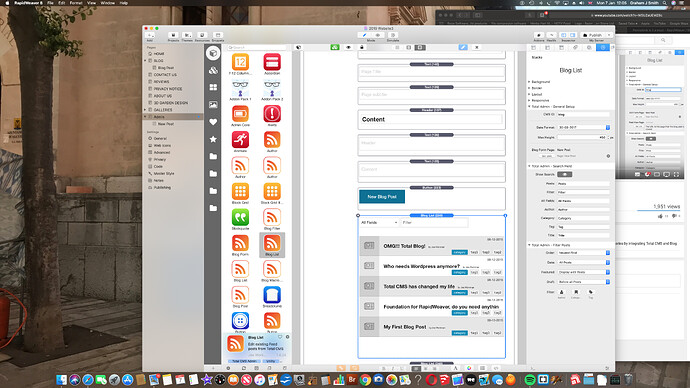Select the Alerts stack icon
Viewport: 690px width, 388px height.
[x=272, y=114]
